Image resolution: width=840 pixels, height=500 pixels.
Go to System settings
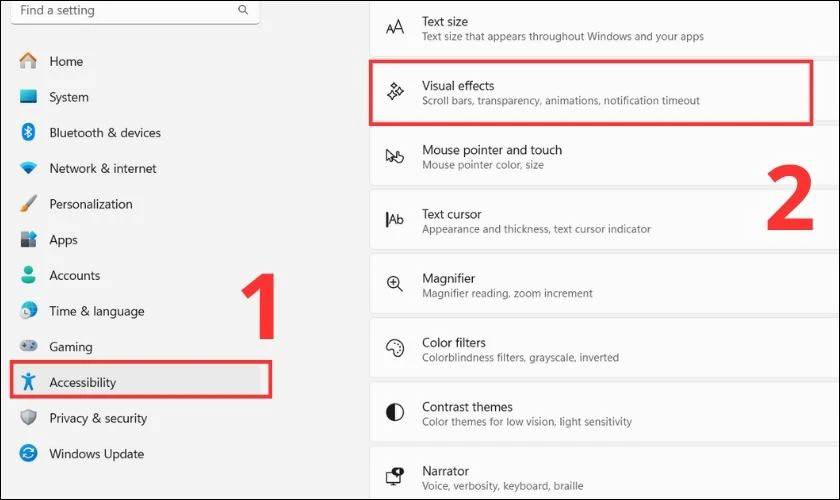tap(135, 97)
